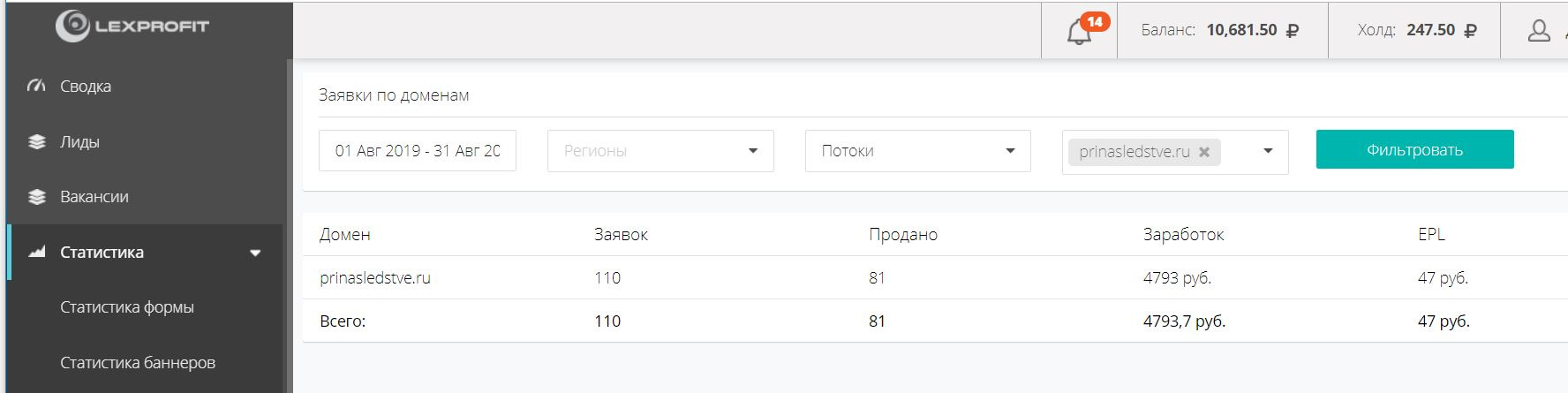Sort by the Заработок column header
Viewport: 1568px width, 393px height.
pyautogui.click(x=1183, y=235)
